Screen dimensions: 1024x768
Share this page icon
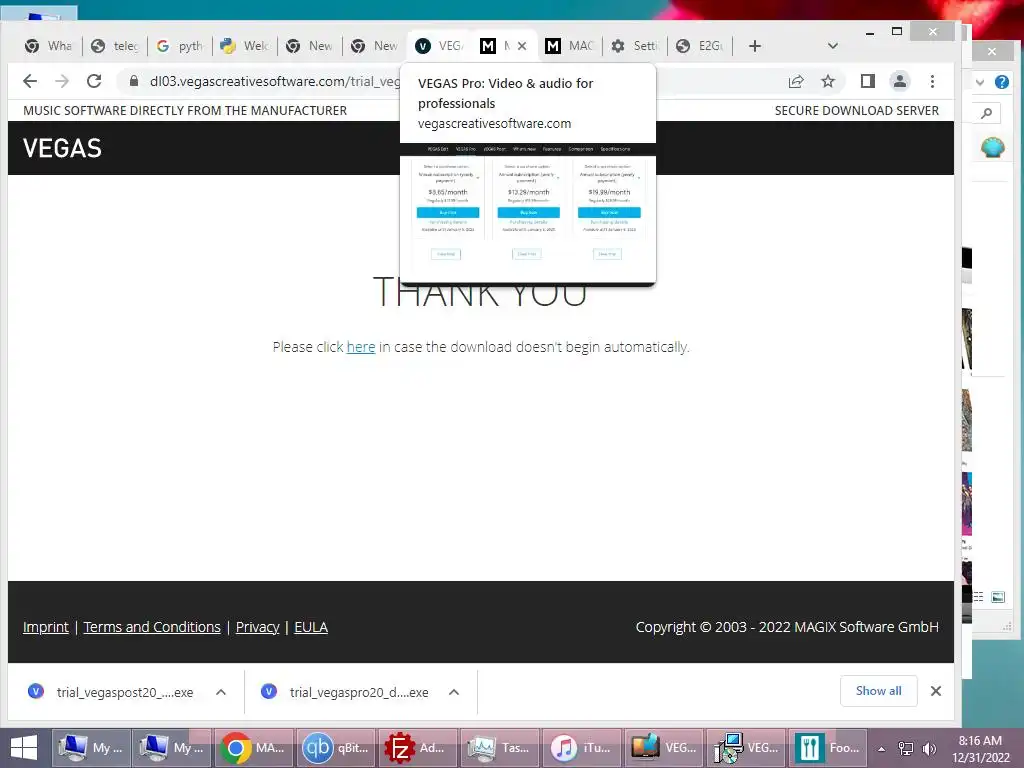pyautogui.click(x=795, y=81)
